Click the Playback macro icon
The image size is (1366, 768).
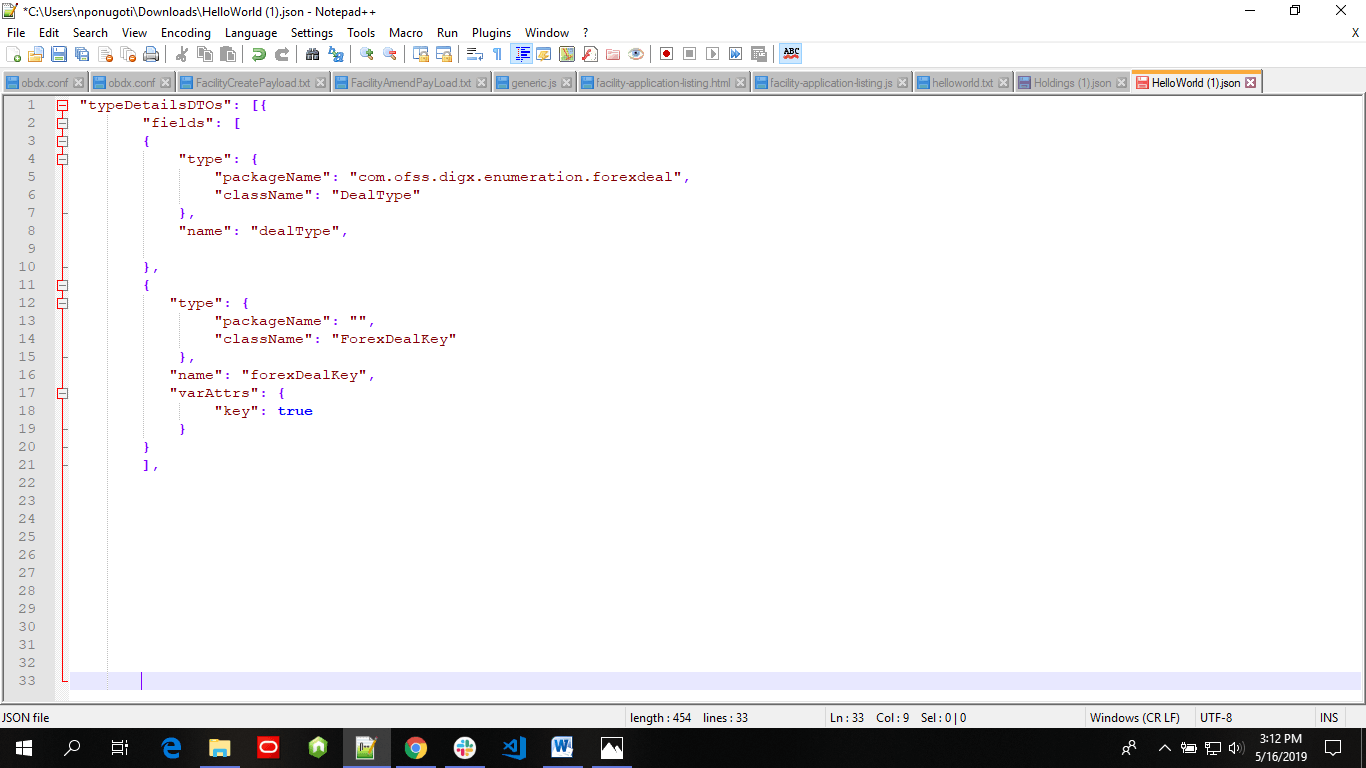click(713, 53)
